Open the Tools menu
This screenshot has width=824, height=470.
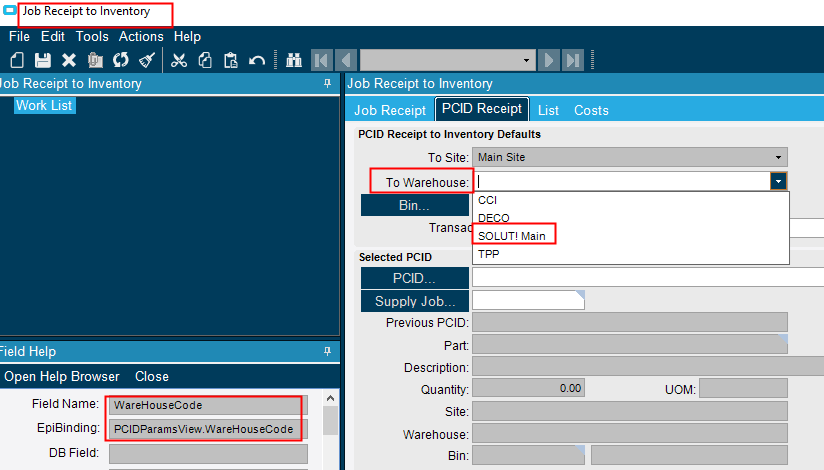[92, 36]
